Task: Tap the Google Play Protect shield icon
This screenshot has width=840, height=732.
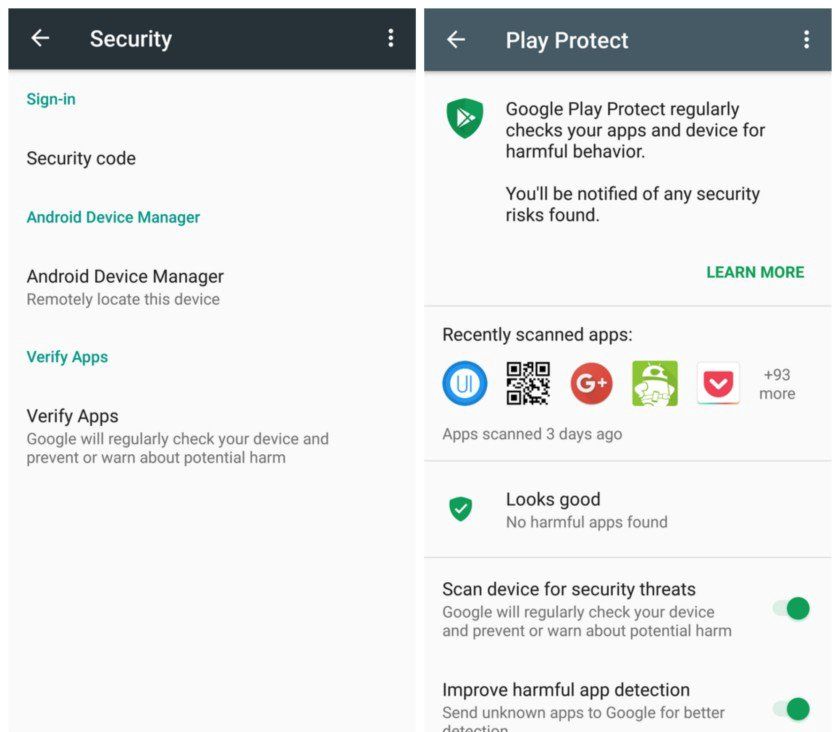Action: tap(464, 118)
